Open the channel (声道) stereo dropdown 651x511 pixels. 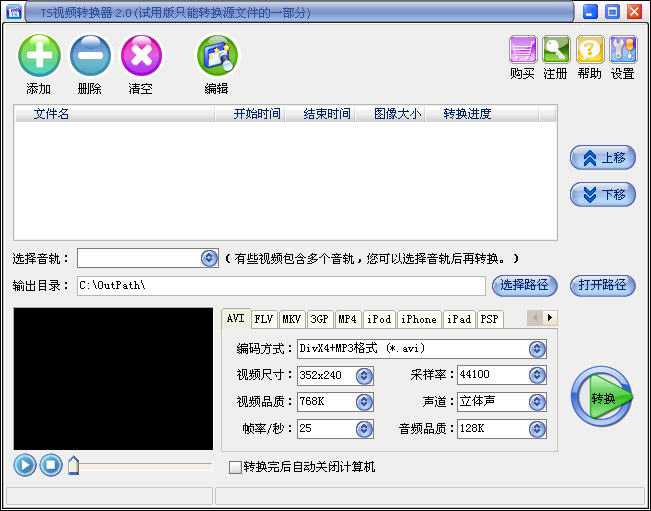coord(537,402)
